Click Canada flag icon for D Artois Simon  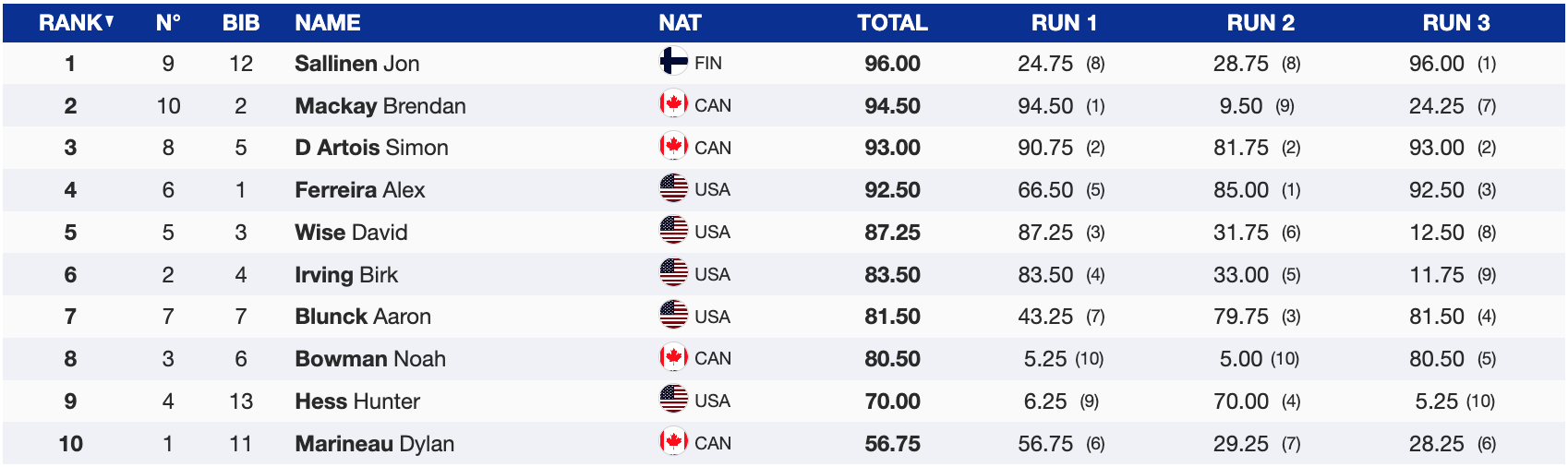(673, 147)
